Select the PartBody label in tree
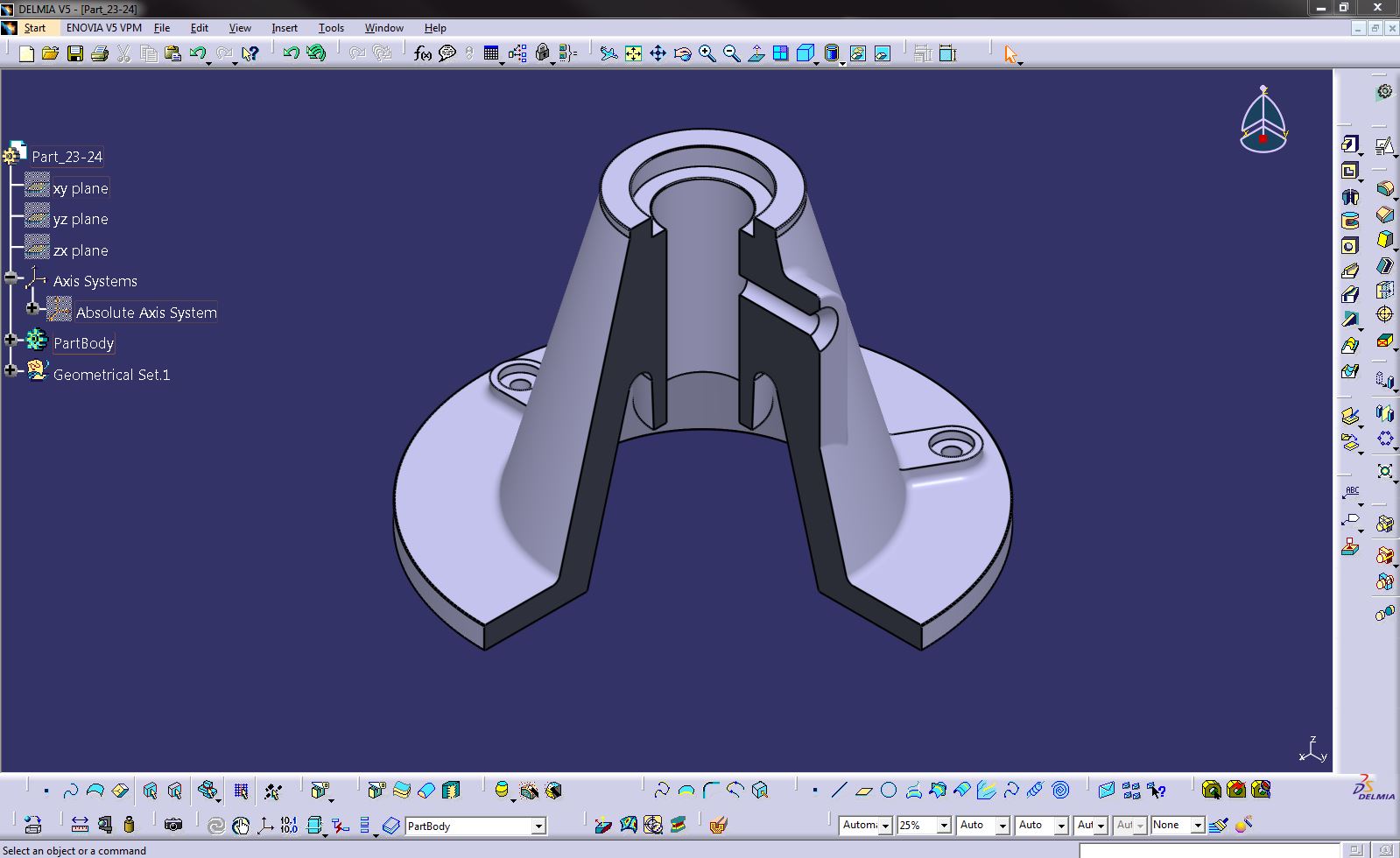1400x858 pixels. point(83,343)
